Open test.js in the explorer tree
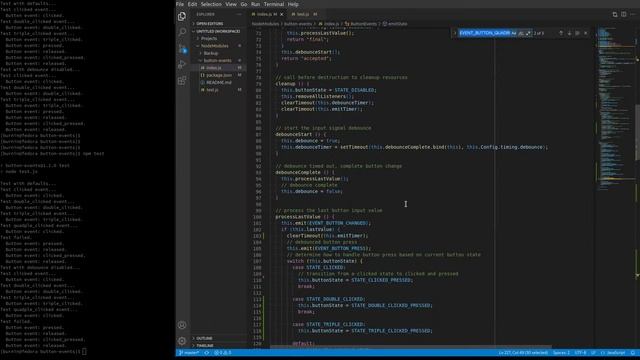 click(x=218, y=90)
